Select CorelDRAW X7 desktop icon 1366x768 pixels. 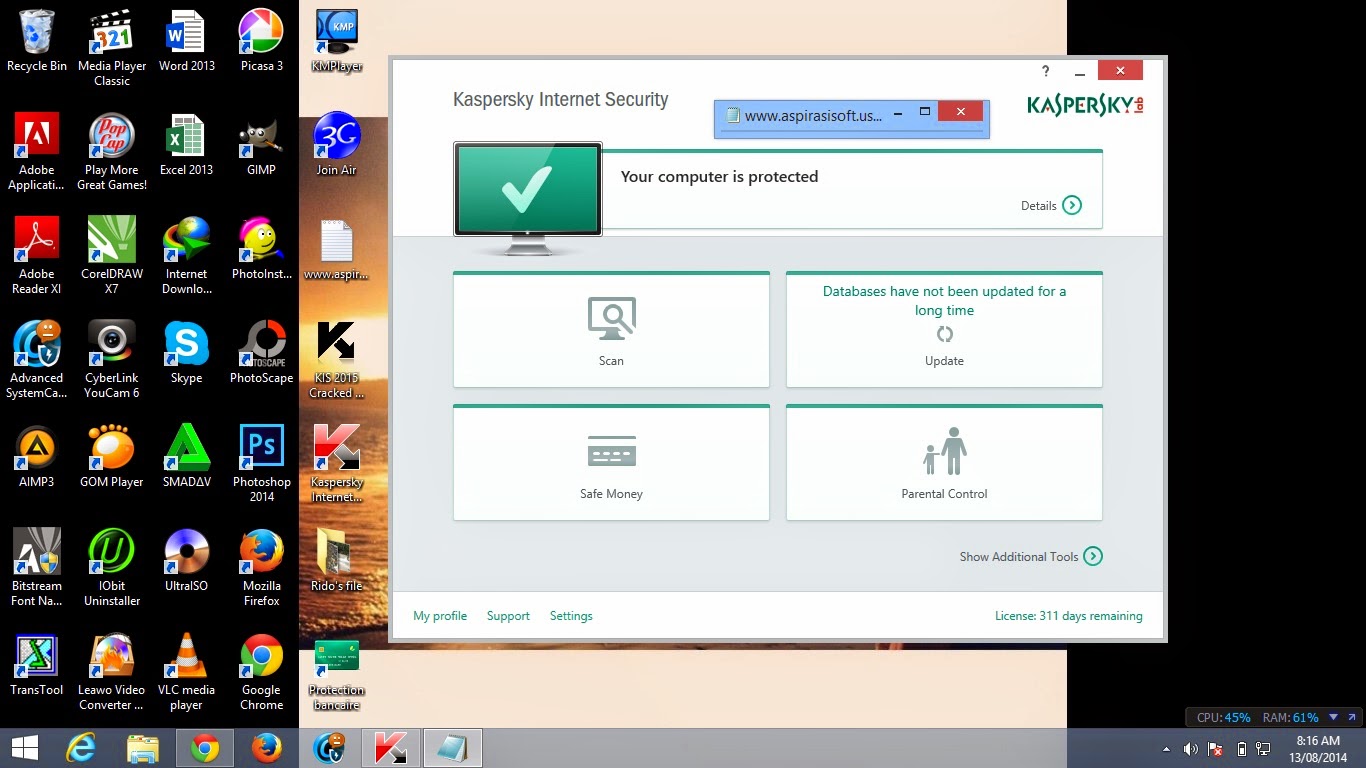(112, 255)
